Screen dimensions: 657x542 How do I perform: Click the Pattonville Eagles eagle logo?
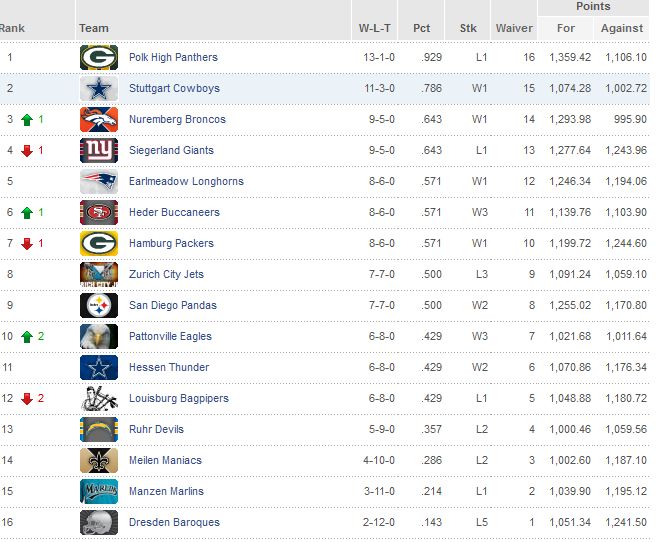click(x=99, y=336)
